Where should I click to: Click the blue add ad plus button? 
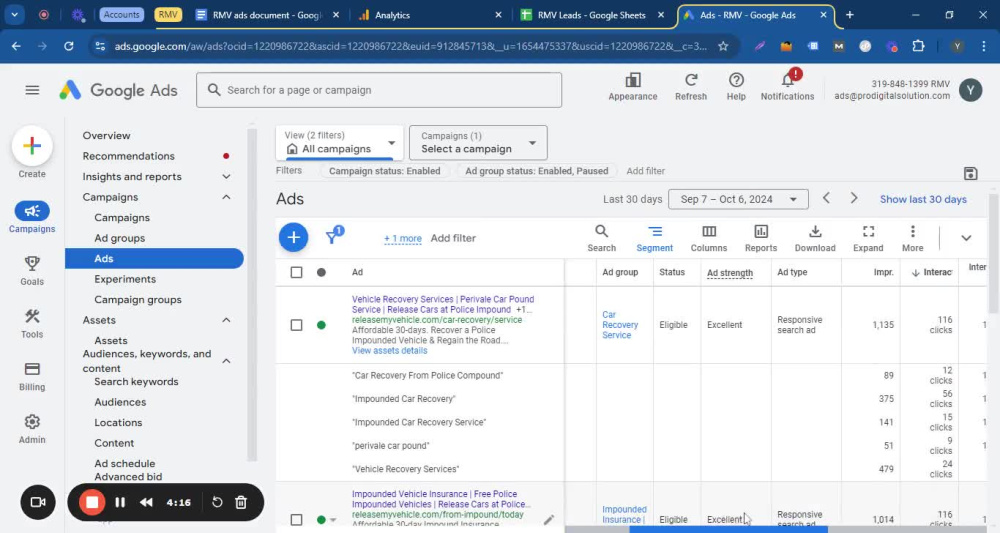point(293,238)
